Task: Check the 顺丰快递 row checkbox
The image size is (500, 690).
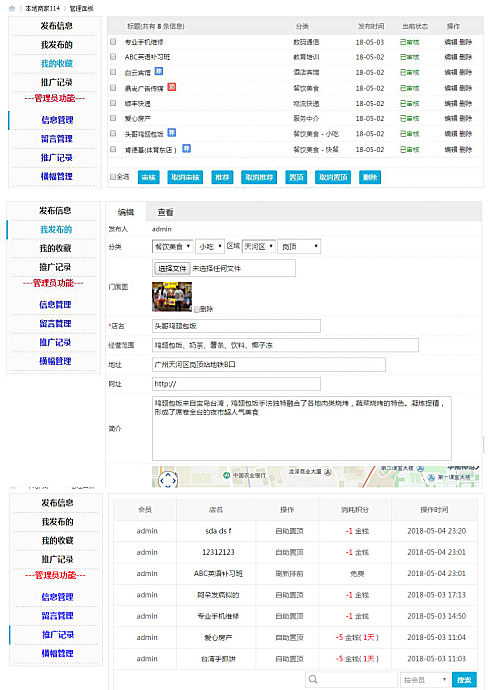Action: coord(113,103)
